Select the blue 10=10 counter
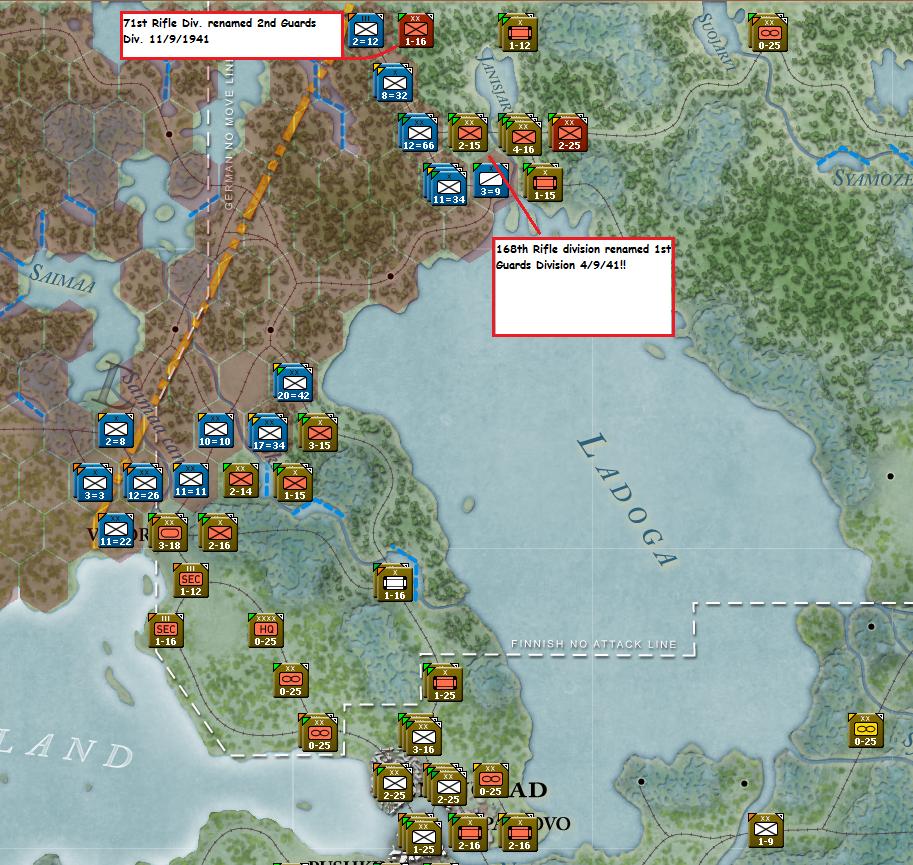 (x=215, y=431)
